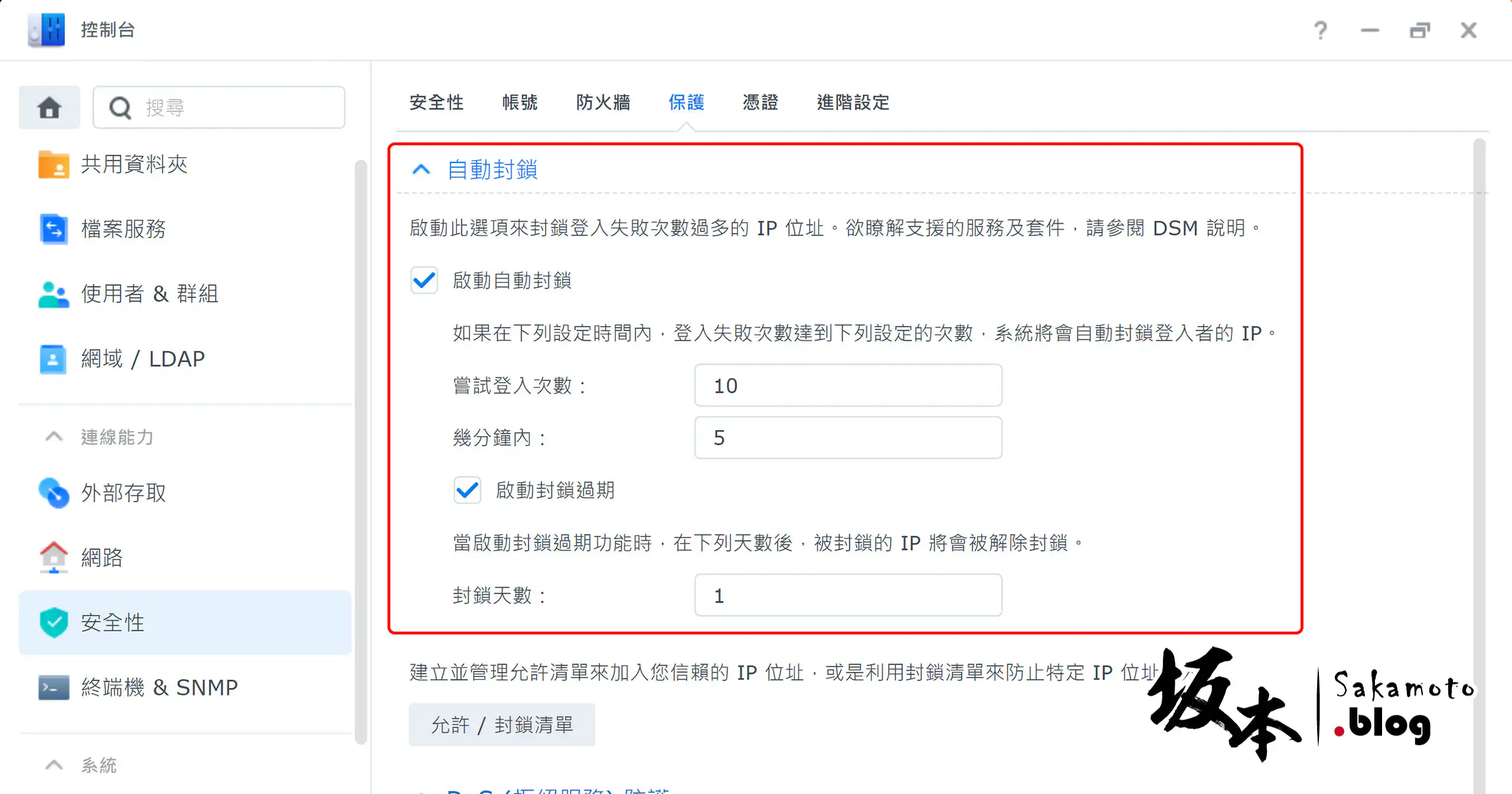Open the 終端機 & SNMP terminal icon
The image size is (1512, 794).
pyautogui.click(x=53, y=687)
